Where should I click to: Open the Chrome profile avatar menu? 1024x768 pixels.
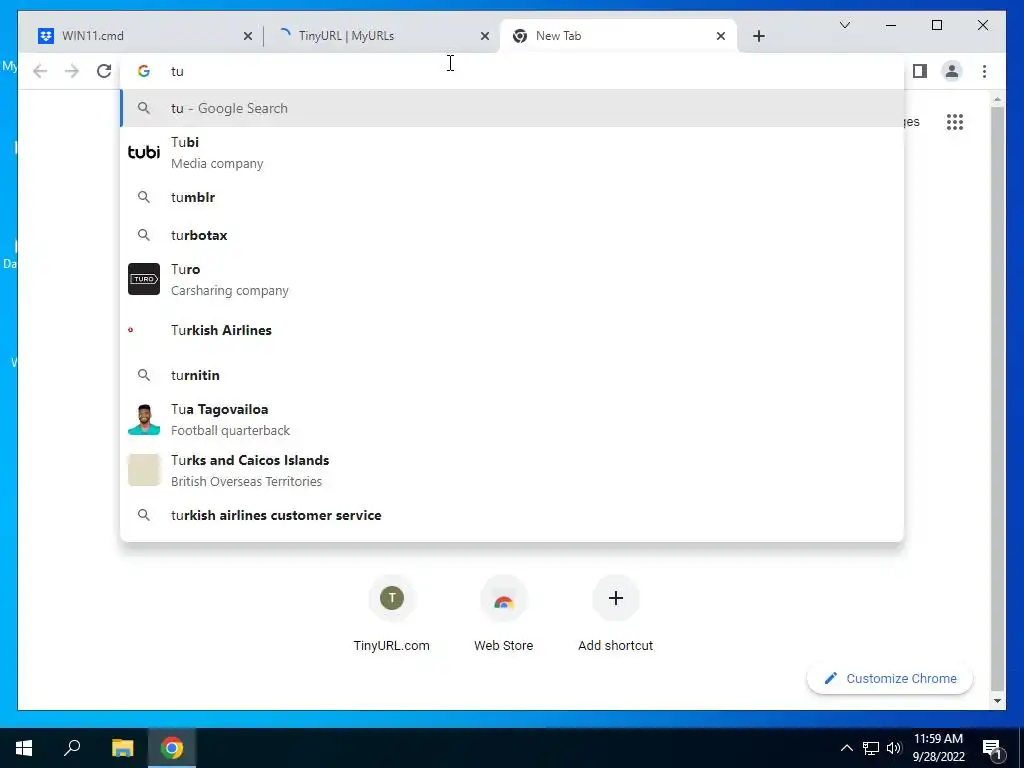[x=952, y=71]
